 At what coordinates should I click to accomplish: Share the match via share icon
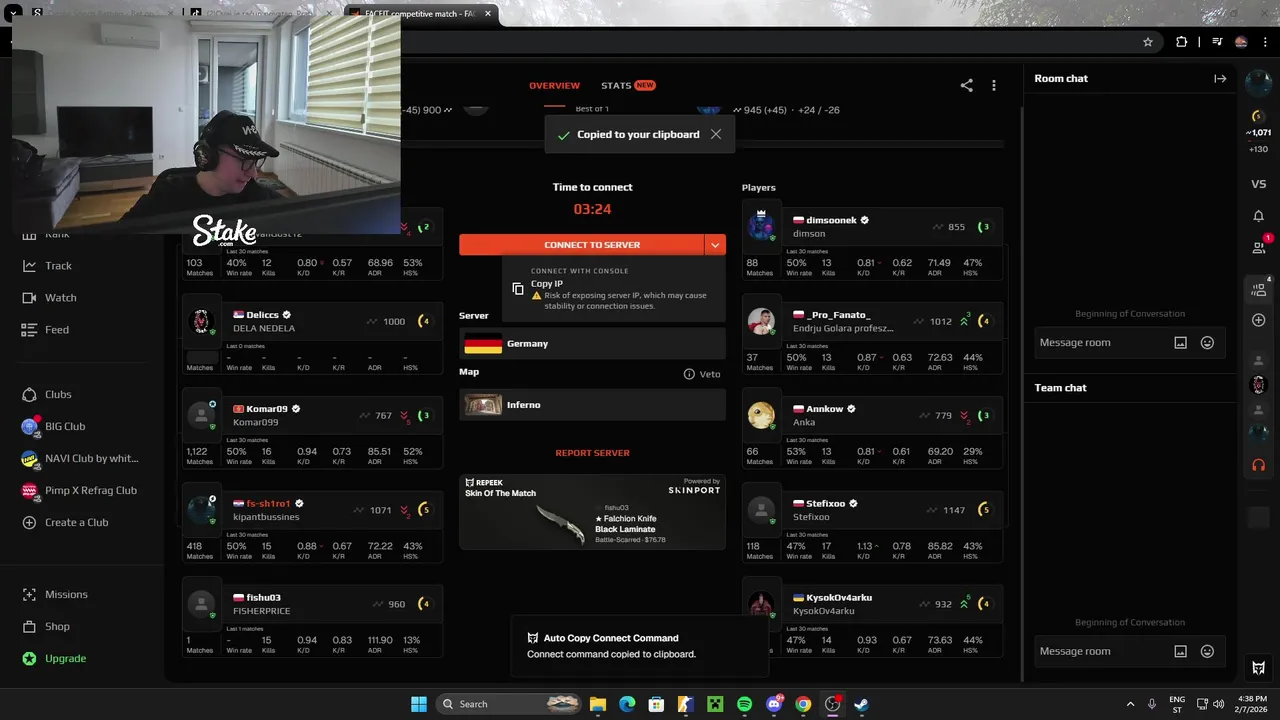[x=966, y=86]
